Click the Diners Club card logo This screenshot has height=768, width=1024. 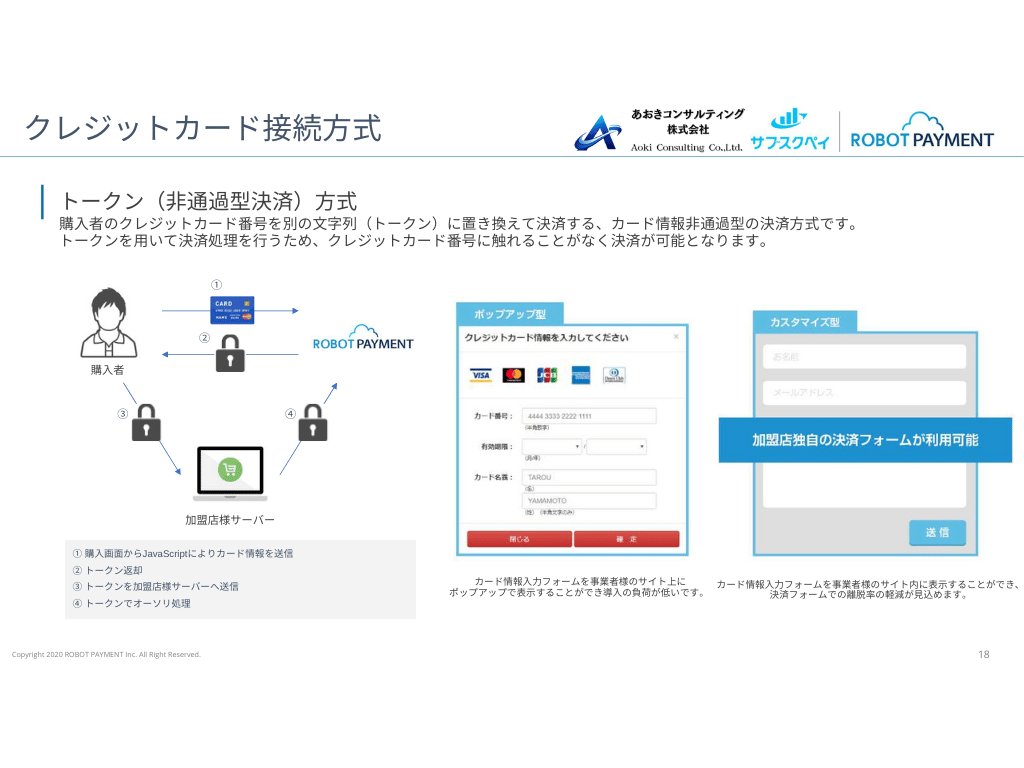tap(614, 375)
